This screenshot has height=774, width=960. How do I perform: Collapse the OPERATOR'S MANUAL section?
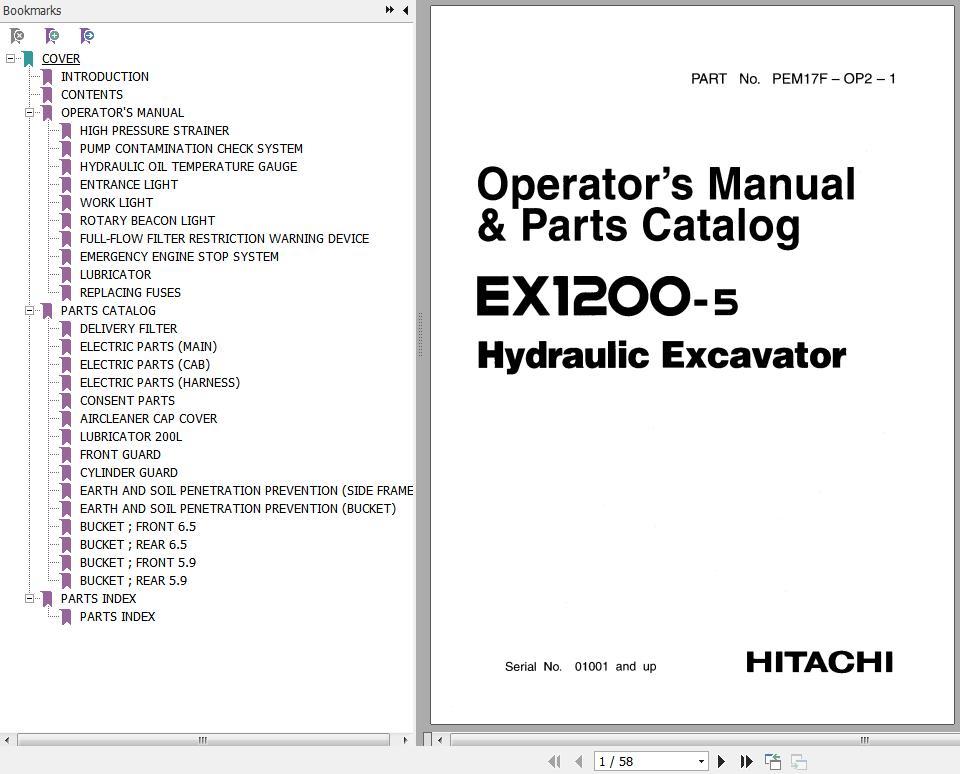tap(29, 113)
